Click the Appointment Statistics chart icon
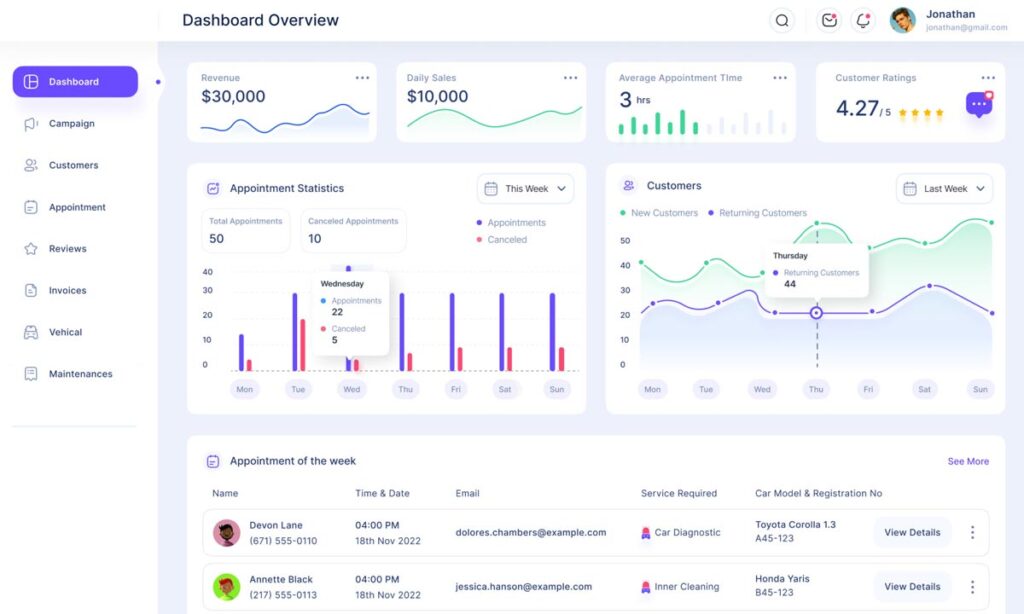Image resolution: width=1024 pixels, height=614 pixels. point(213,188)
